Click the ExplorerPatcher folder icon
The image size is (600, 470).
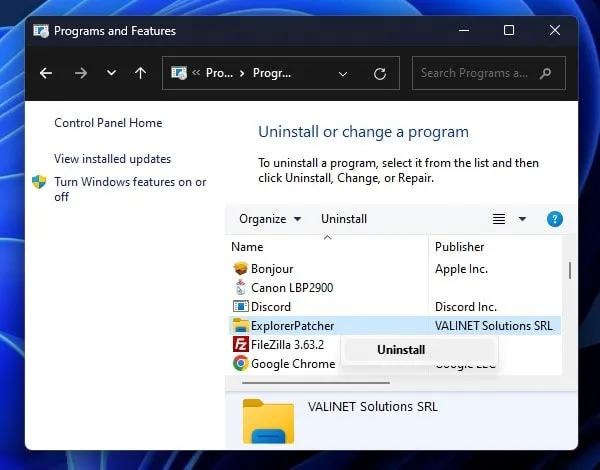[x=241, y=325]
